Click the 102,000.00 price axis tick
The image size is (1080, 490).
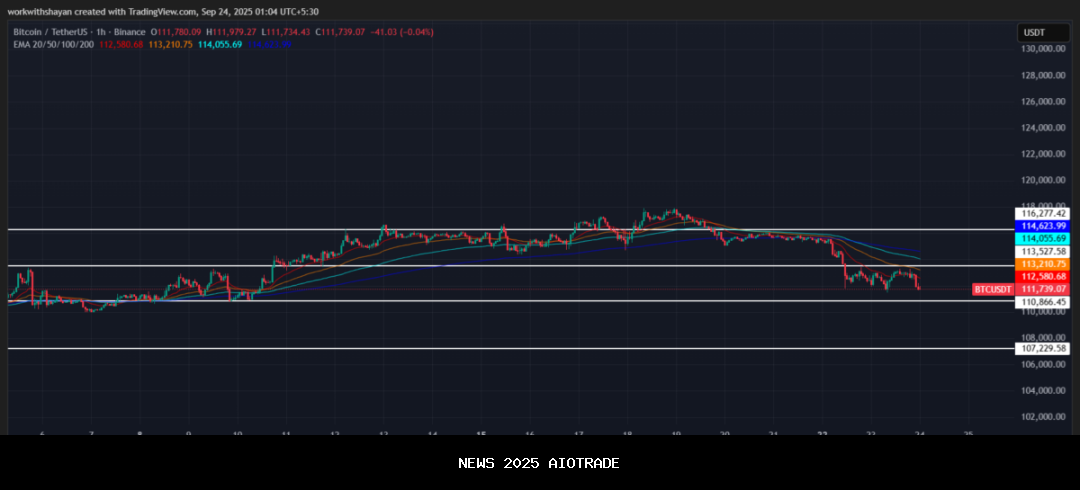(x=1043, y=417)
